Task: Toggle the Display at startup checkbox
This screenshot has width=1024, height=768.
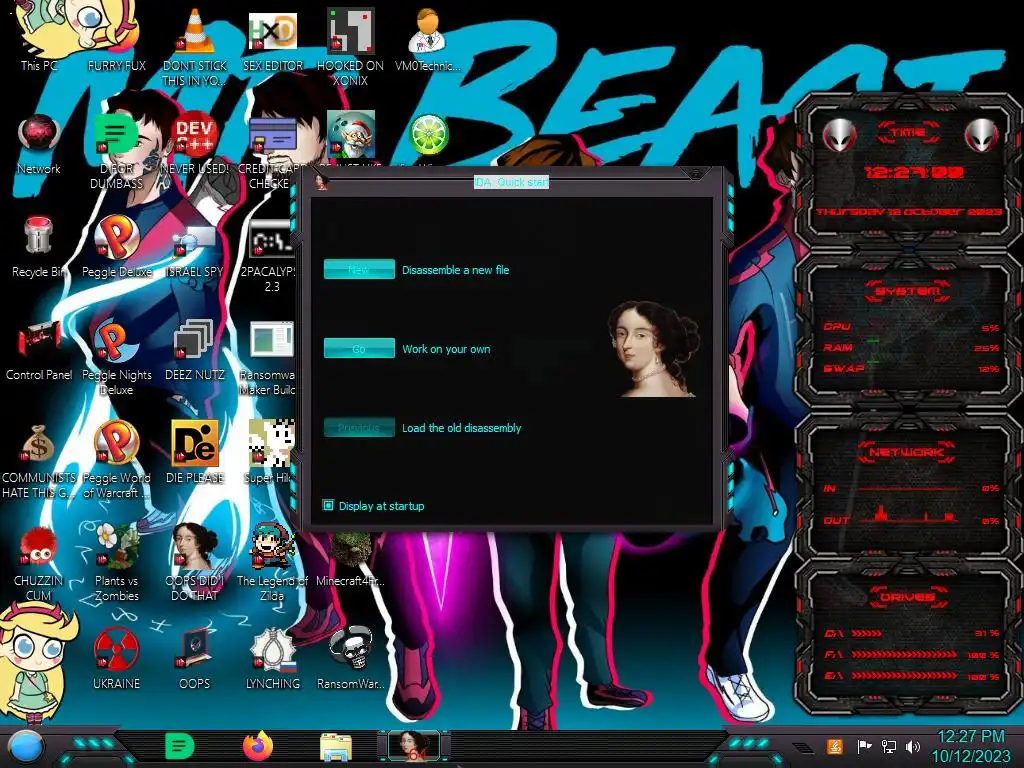Action: click(x=328, y=505)
